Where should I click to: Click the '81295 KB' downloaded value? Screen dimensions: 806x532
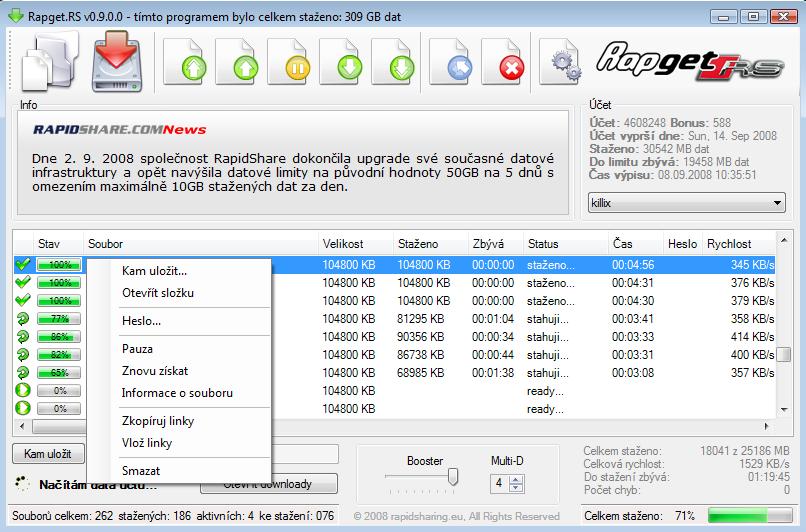click(x=420, y=319)
